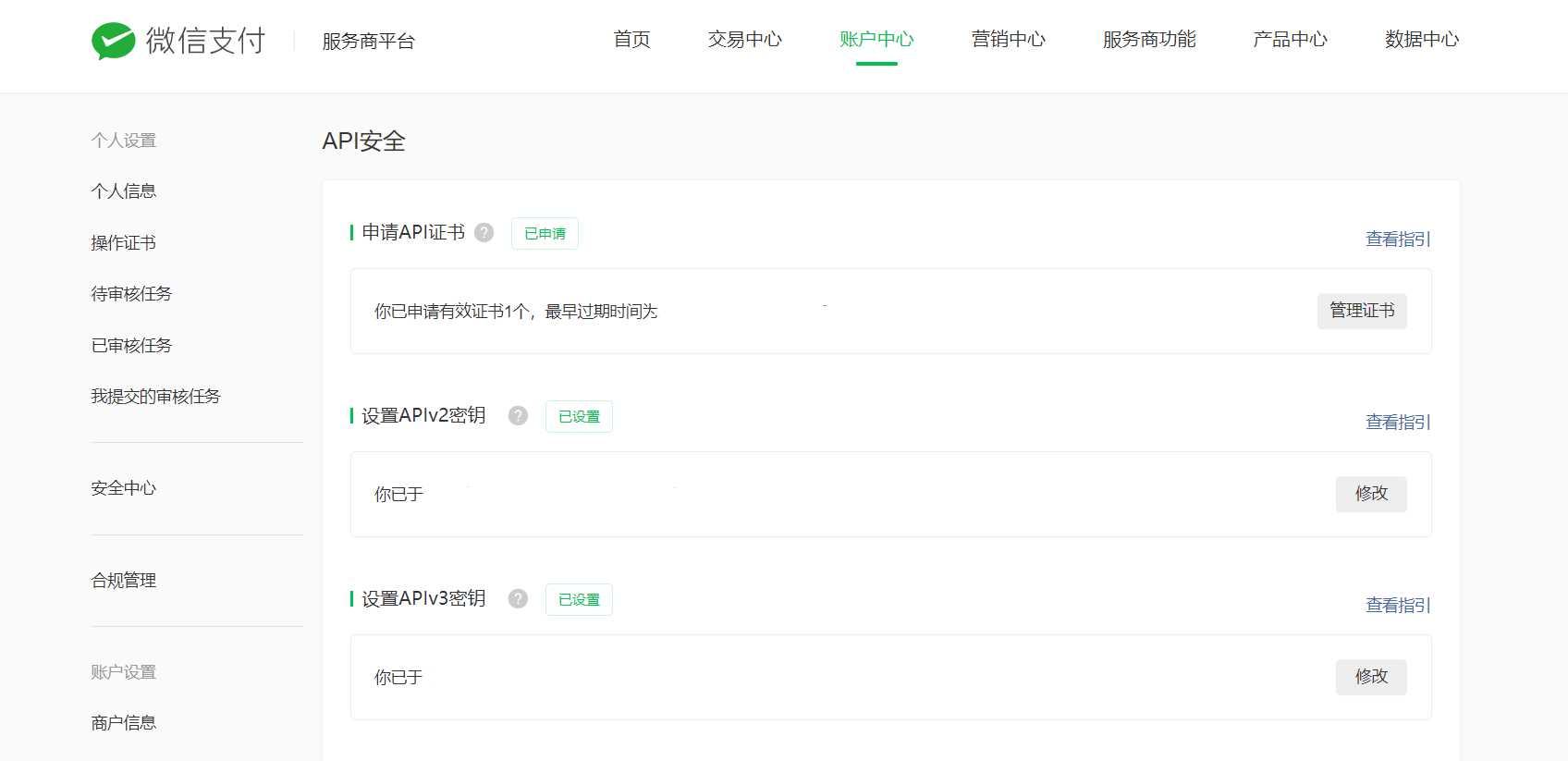Open 个人信息 in sidebar

[124, 191]
